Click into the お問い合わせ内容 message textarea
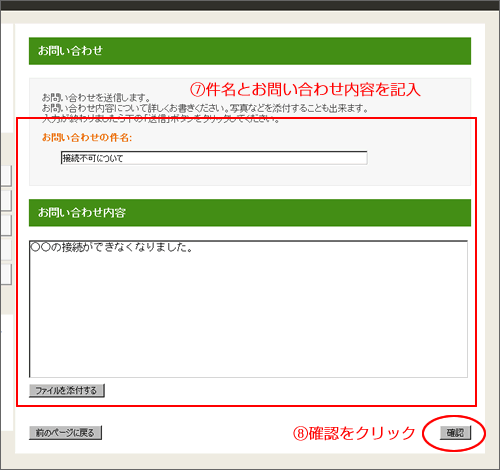The image size is (500, 470). pyautogui.click(x=248, y=309)
